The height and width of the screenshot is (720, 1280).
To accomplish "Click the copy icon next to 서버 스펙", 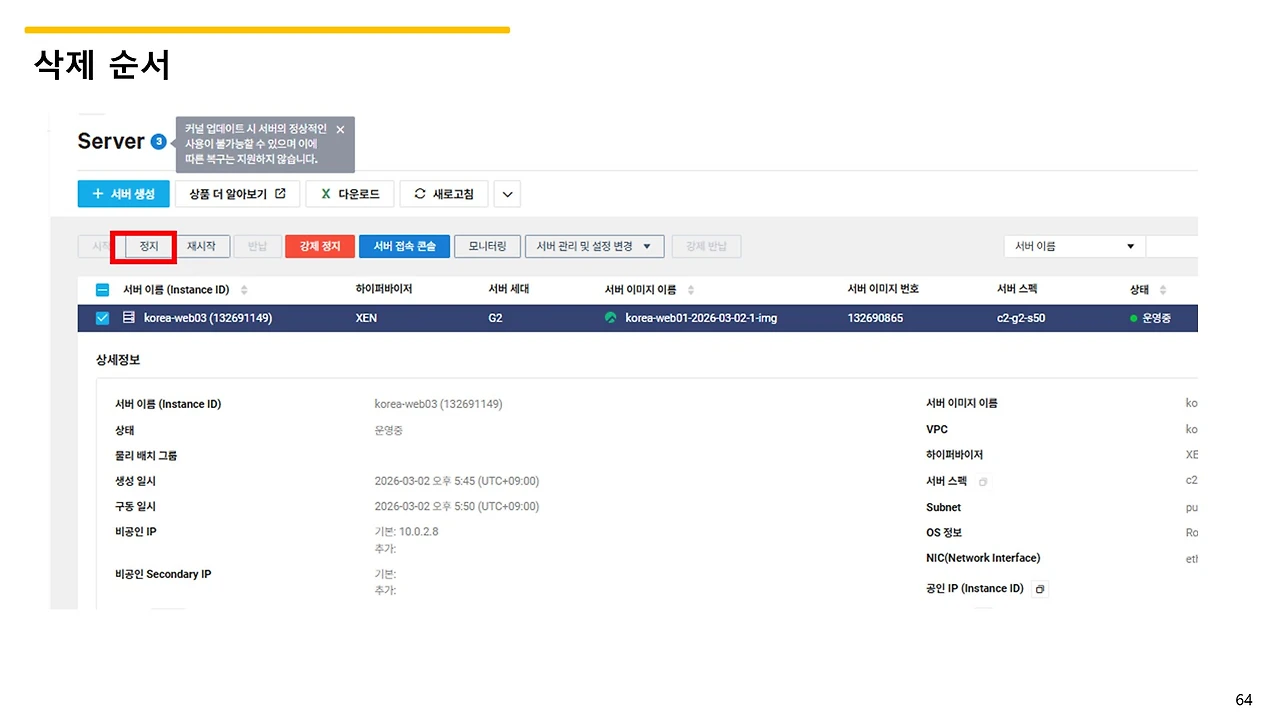I will click(x=983, y=482).
